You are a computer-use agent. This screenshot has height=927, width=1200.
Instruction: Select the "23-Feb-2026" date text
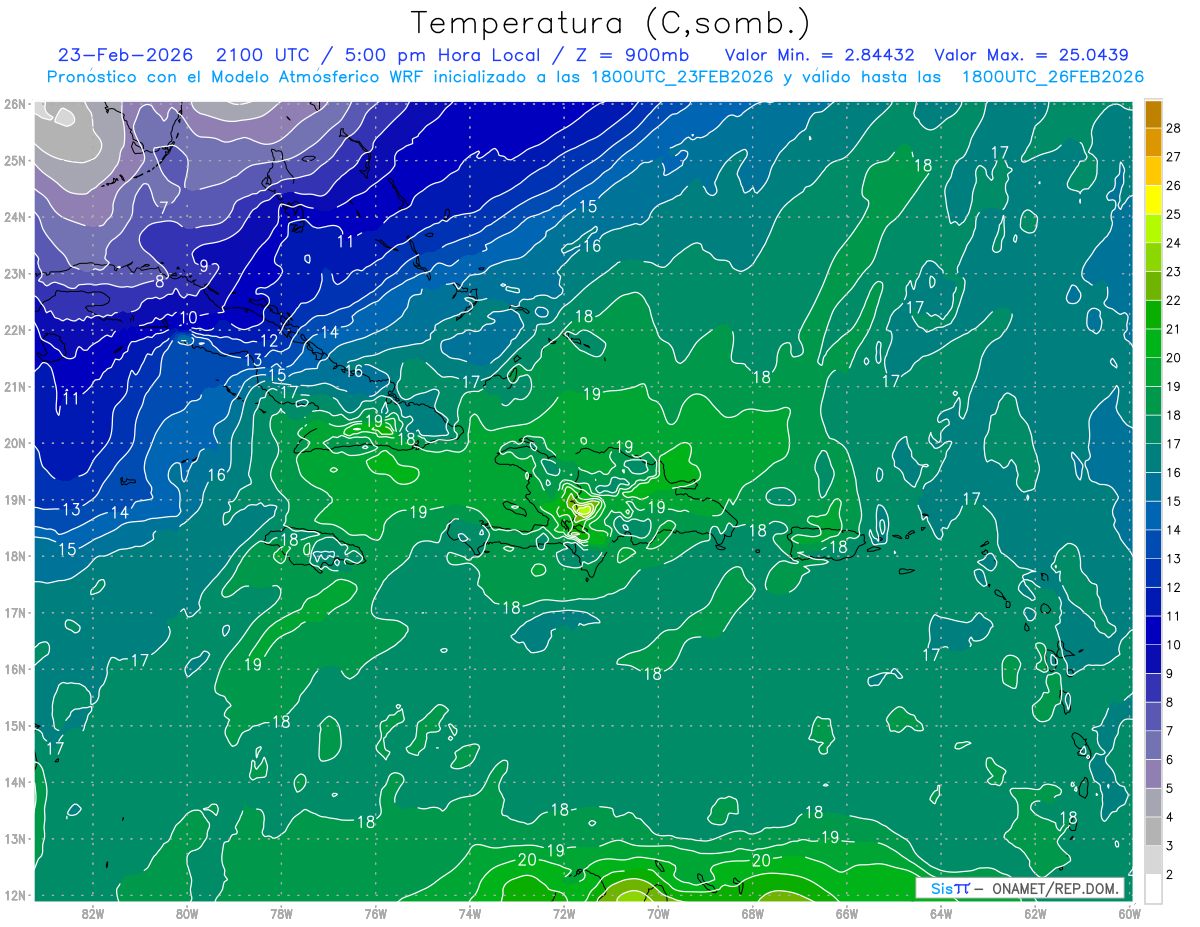tap(126, 55)
